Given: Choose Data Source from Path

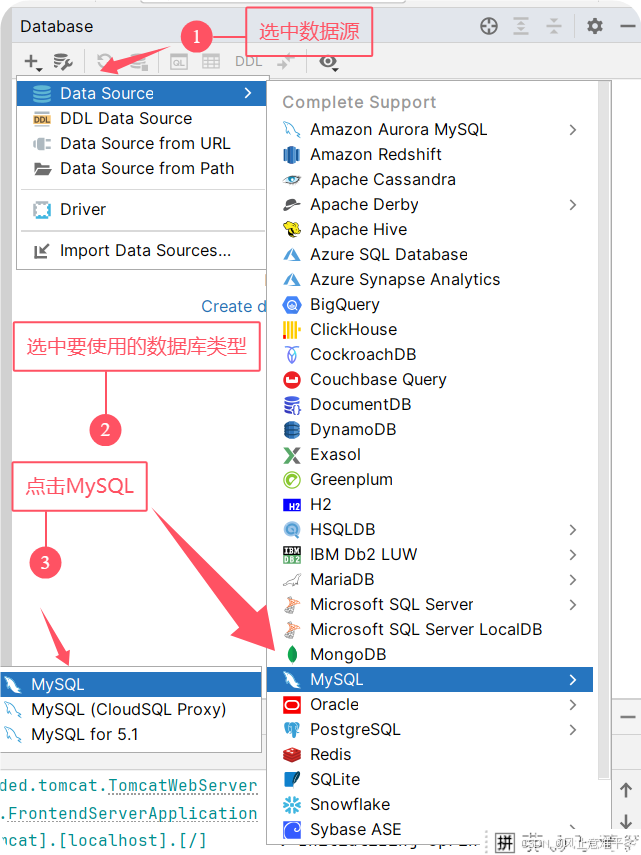Looking at the screenshot, I should [141, 168].
